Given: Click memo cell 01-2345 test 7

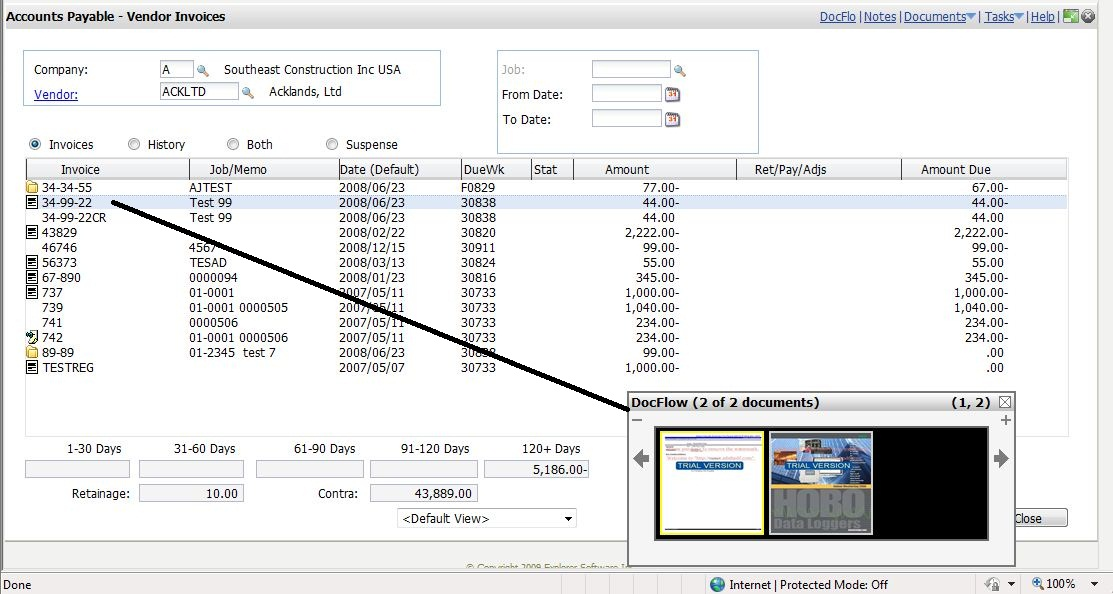Looking at the screenshot, I should click(232, 352).
